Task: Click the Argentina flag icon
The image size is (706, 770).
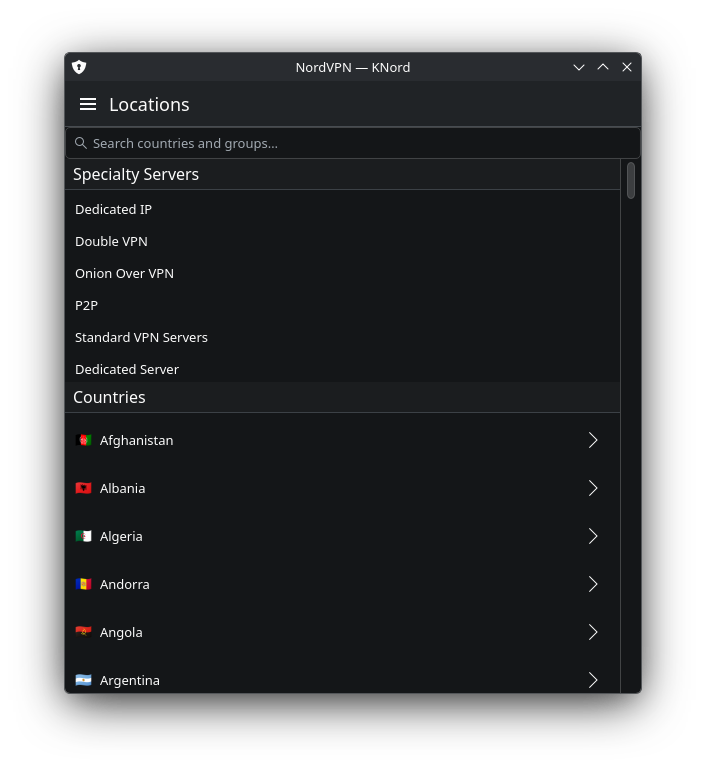Action: pos(83,680)
